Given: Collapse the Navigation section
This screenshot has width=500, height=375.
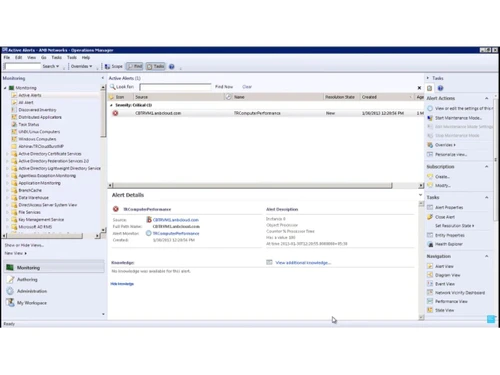Looking at the screenshot, I should (487, 256).
